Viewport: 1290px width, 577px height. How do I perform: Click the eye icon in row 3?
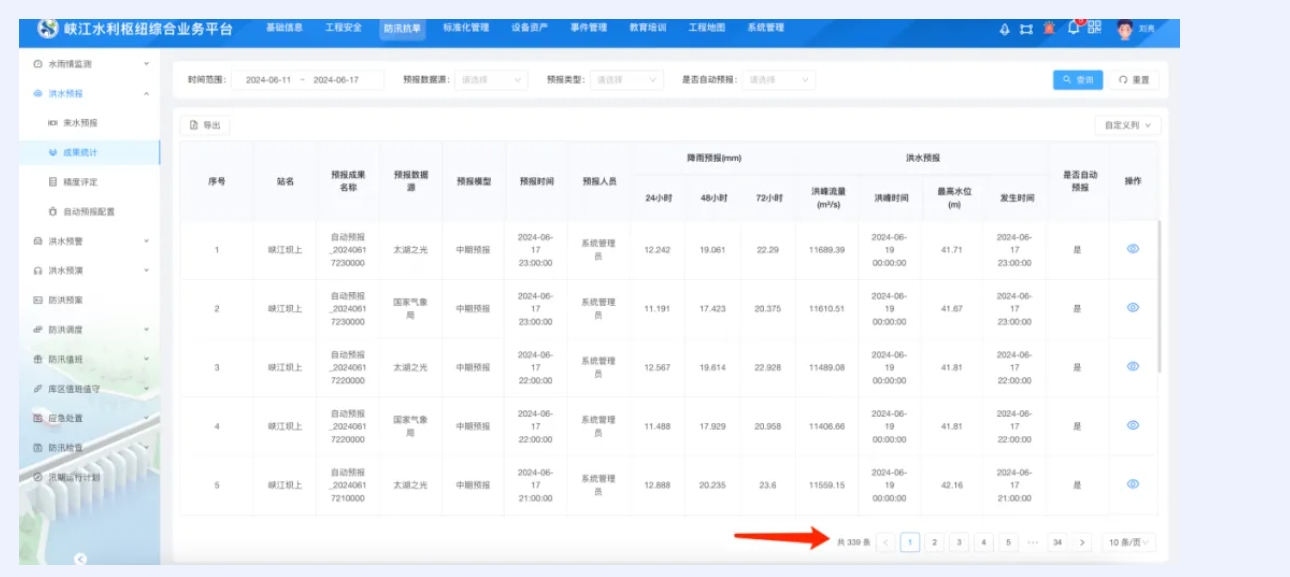pyautogui.click(x=1133, y=366)
